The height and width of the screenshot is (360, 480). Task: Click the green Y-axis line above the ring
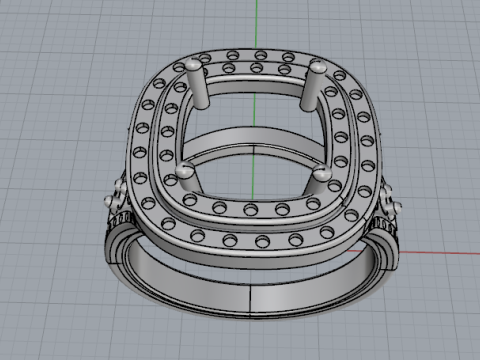pyautogui.click(x=256, y=23)
